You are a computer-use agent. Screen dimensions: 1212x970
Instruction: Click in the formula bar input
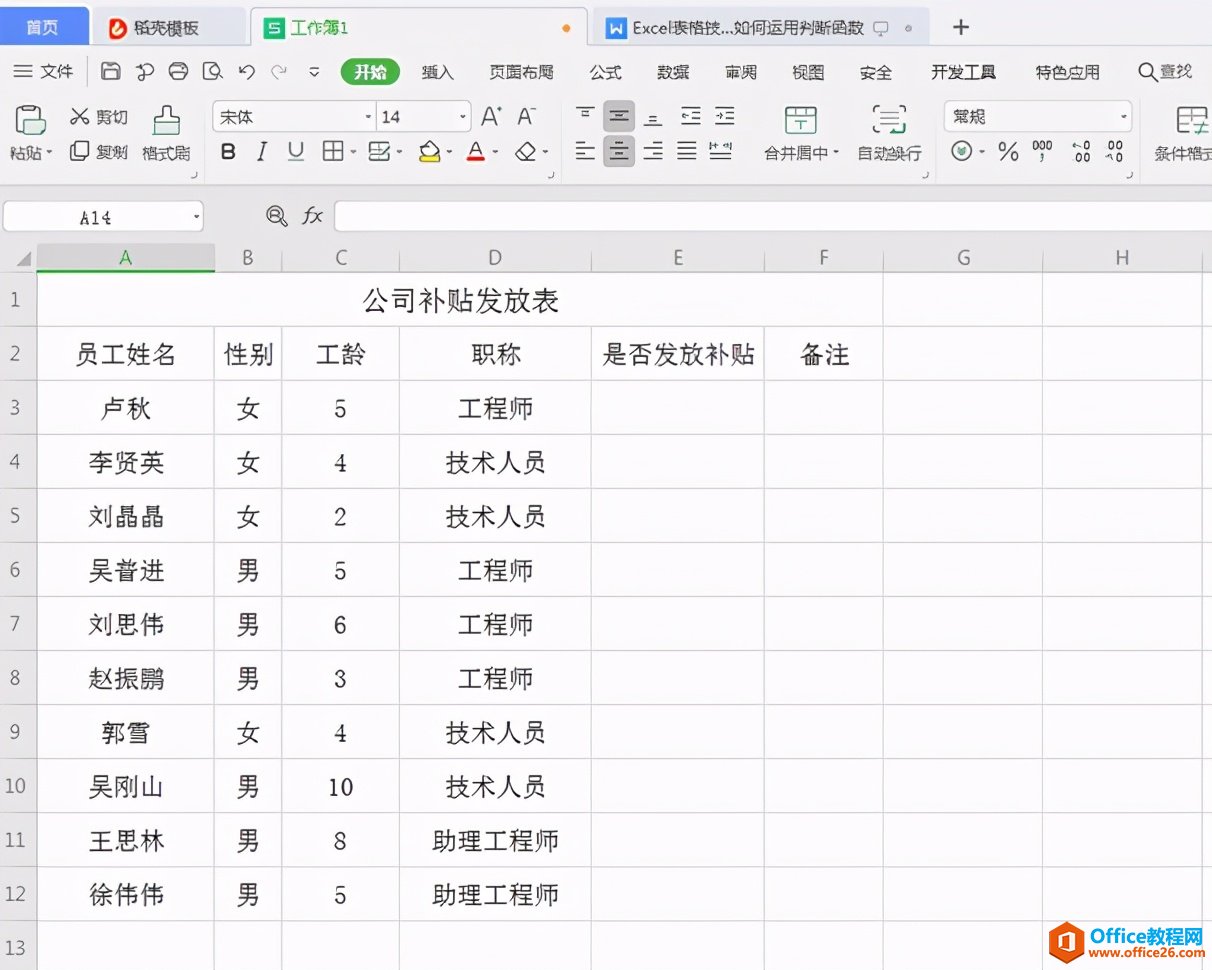(x=772, y=216)
